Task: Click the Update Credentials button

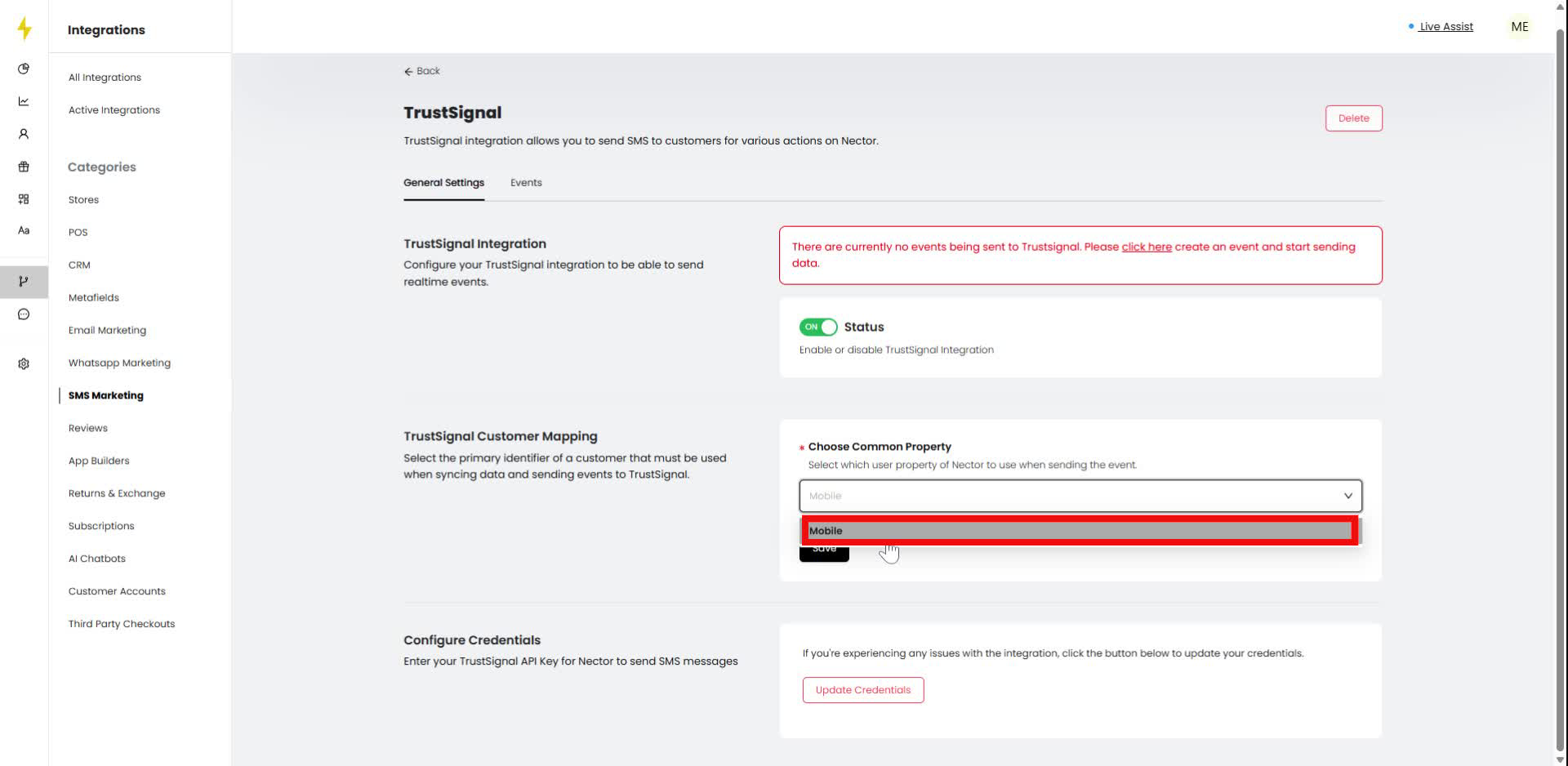Action: 862,689
